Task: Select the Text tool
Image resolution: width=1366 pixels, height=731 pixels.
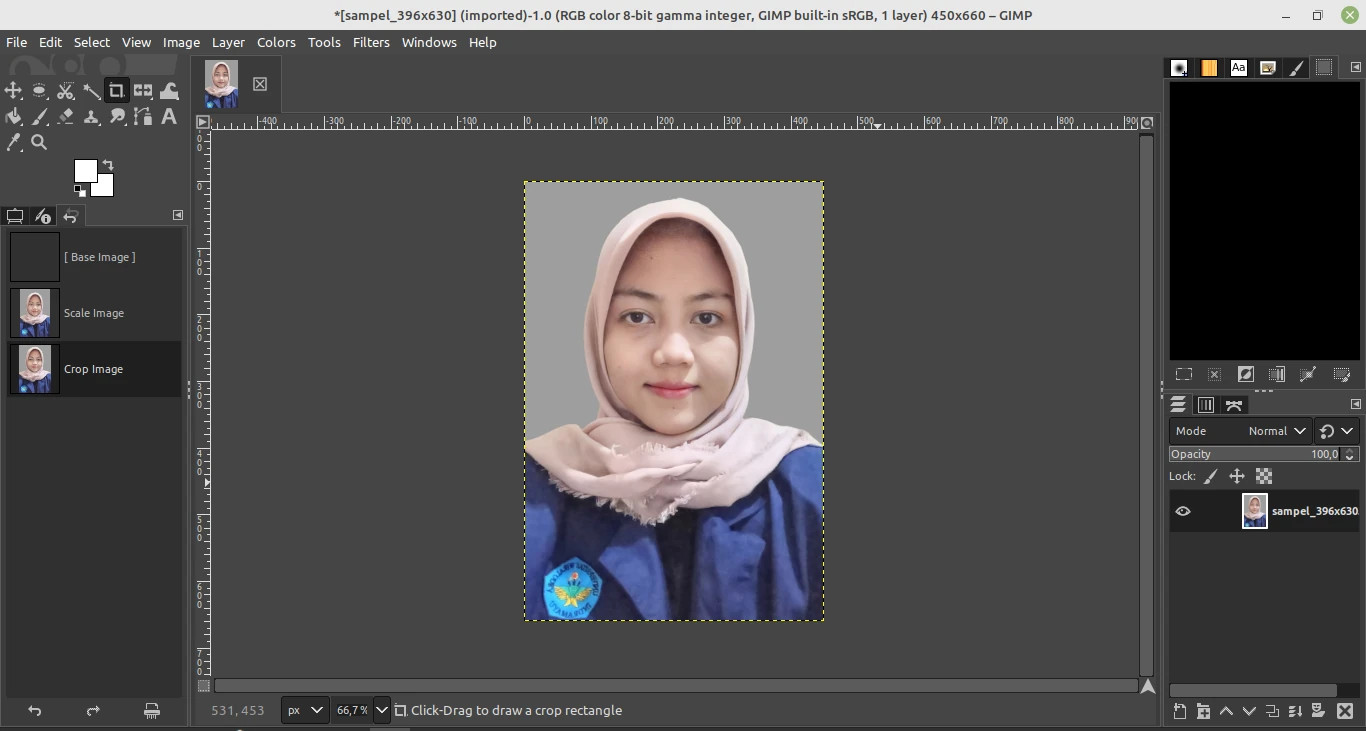Action: click(169, 117)
